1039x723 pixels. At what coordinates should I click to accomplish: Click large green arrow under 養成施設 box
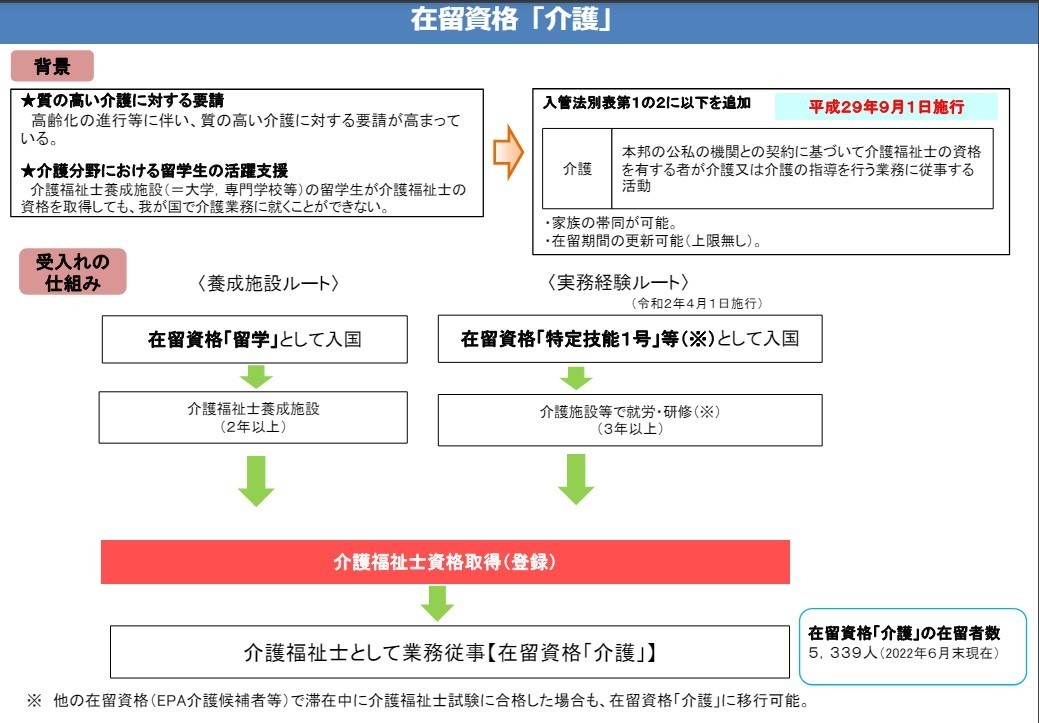(256, 481)
